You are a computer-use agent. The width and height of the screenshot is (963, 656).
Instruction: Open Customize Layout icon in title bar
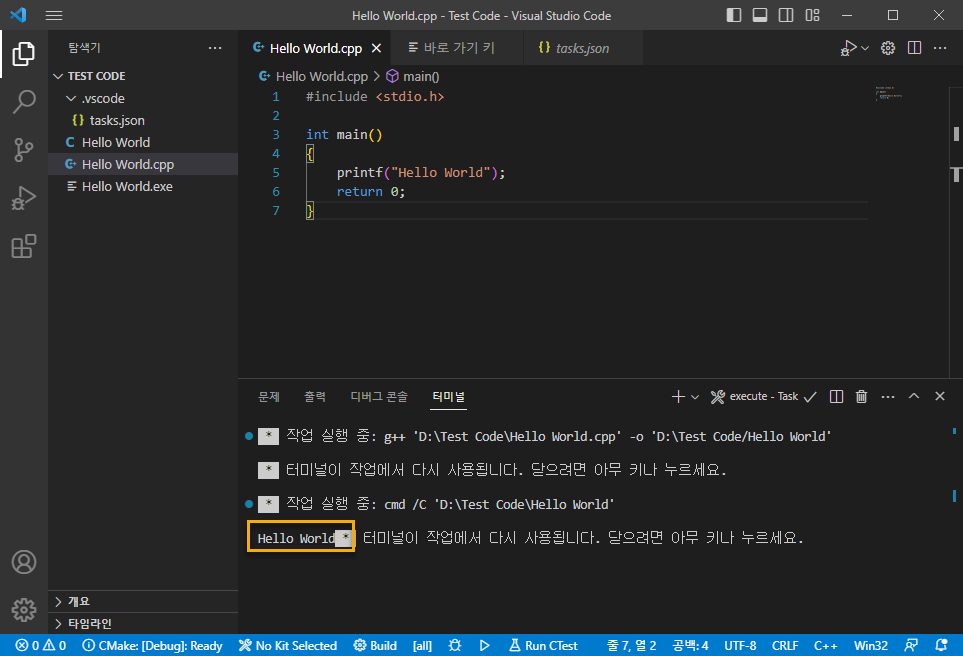click(813, 15)
